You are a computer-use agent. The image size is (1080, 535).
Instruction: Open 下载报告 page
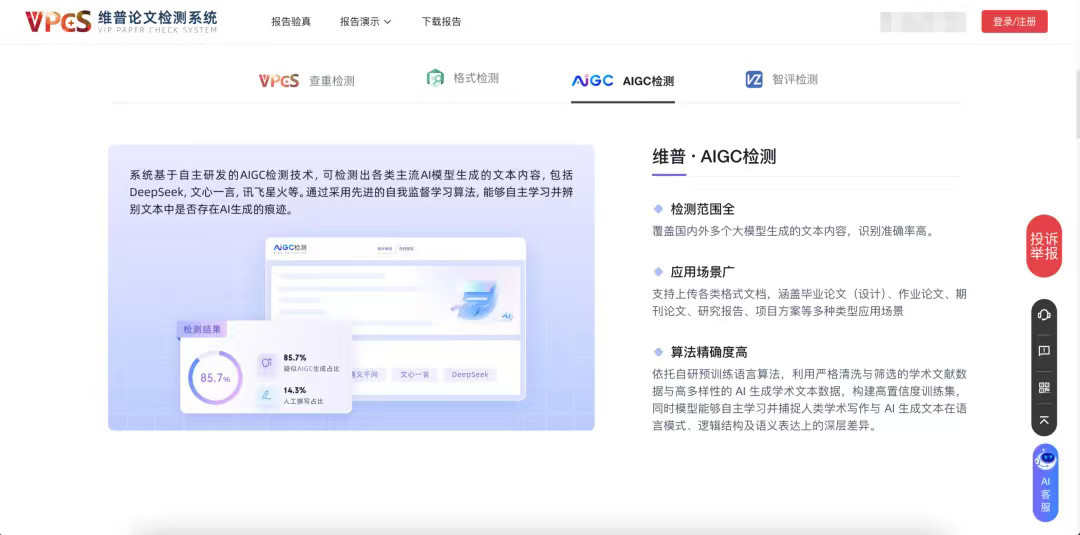pyautogui.click(x=442, y=21)
